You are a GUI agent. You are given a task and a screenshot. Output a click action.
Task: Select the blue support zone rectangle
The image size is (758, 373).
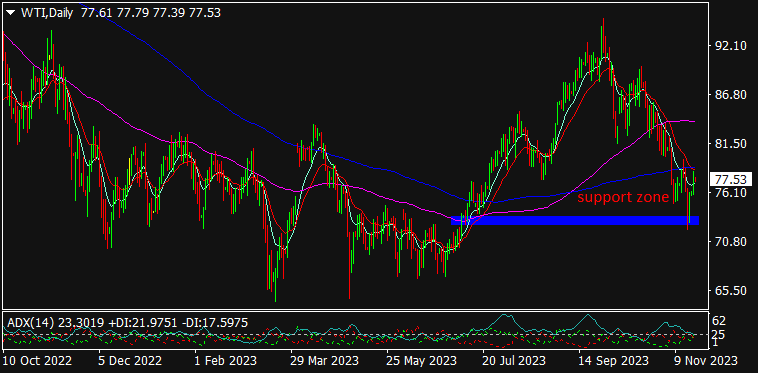click(575, 220)
